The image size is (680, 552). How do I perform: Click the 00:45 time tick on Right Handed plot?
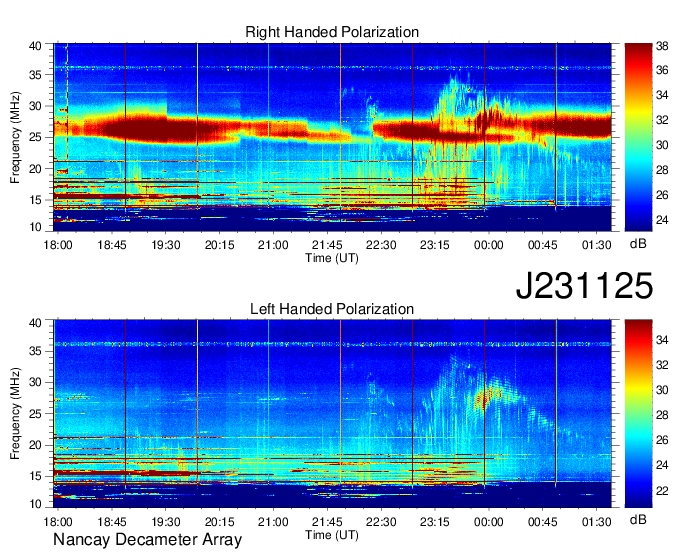pos(543,245)
